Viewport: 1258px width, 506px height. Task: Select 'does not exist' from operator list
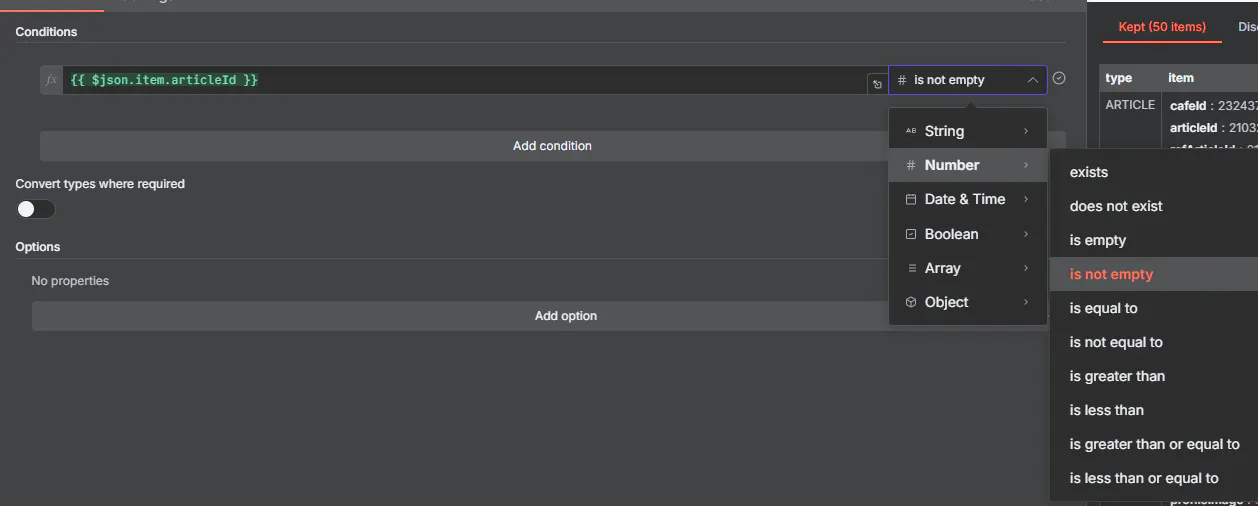[x=1116, y=206]
